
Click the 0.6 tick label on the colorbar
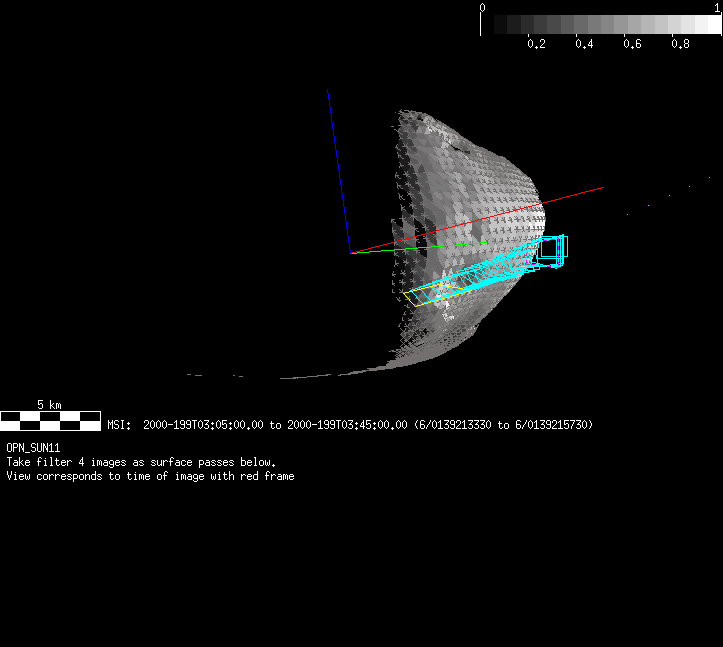pos(632,45)
